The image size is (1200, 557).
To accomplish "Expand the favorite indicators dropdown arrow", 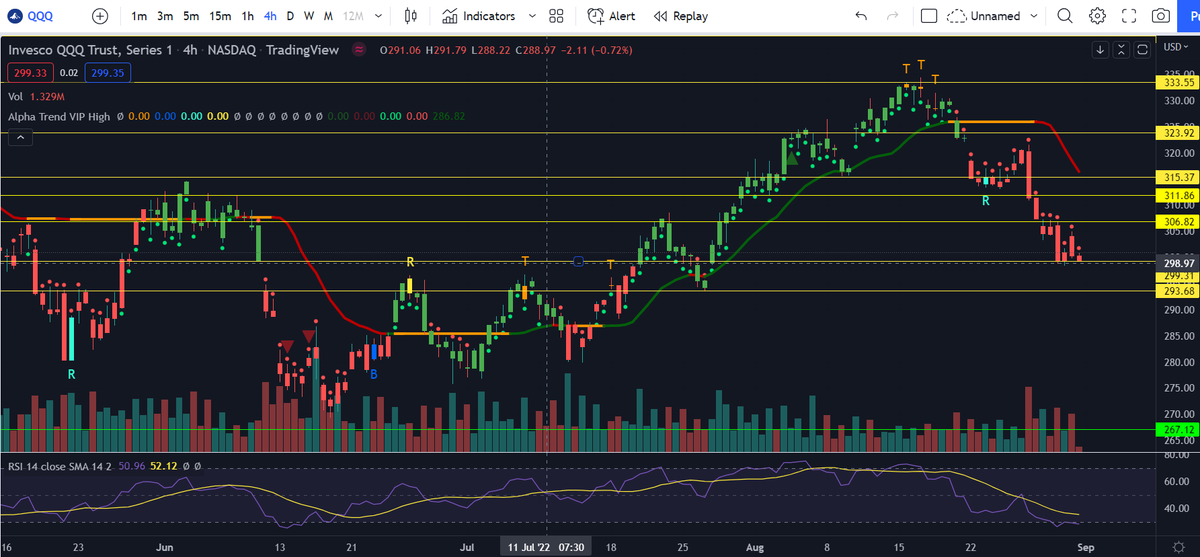I will coord(532,16).
